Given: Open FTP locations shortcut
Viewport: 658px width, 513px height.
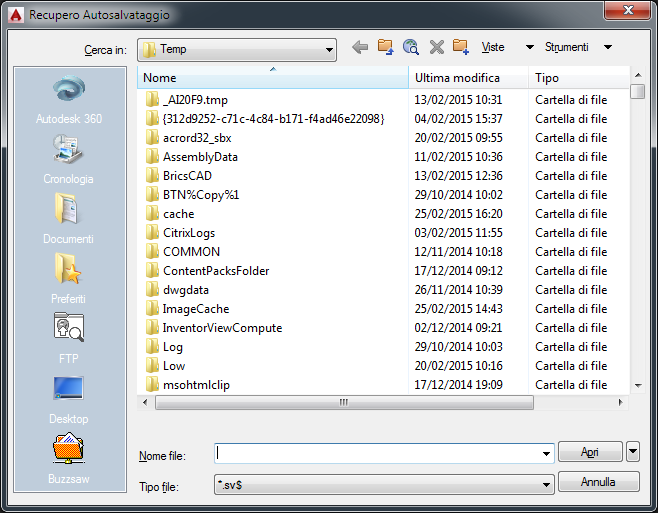Looking at the screenshot, I should [68, 339].
